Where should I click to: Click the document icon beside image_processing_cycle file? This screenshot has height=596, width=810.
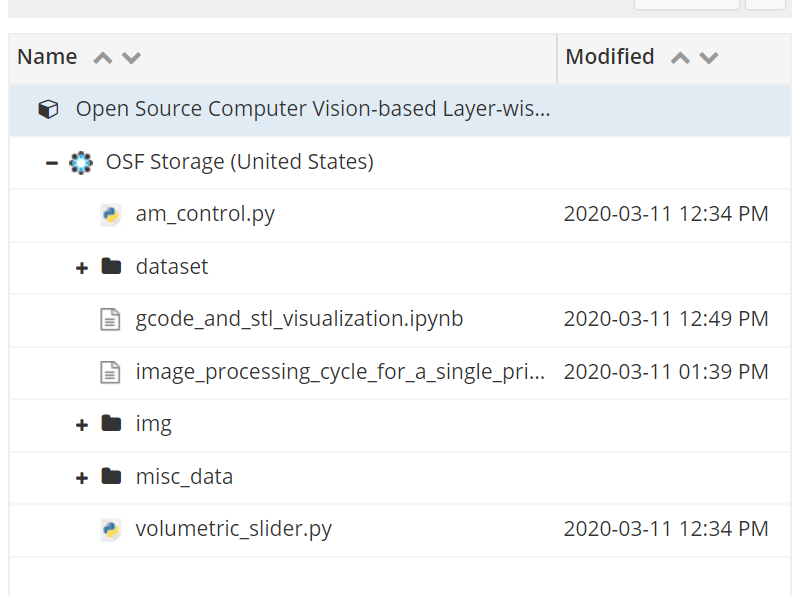(110, 372)
